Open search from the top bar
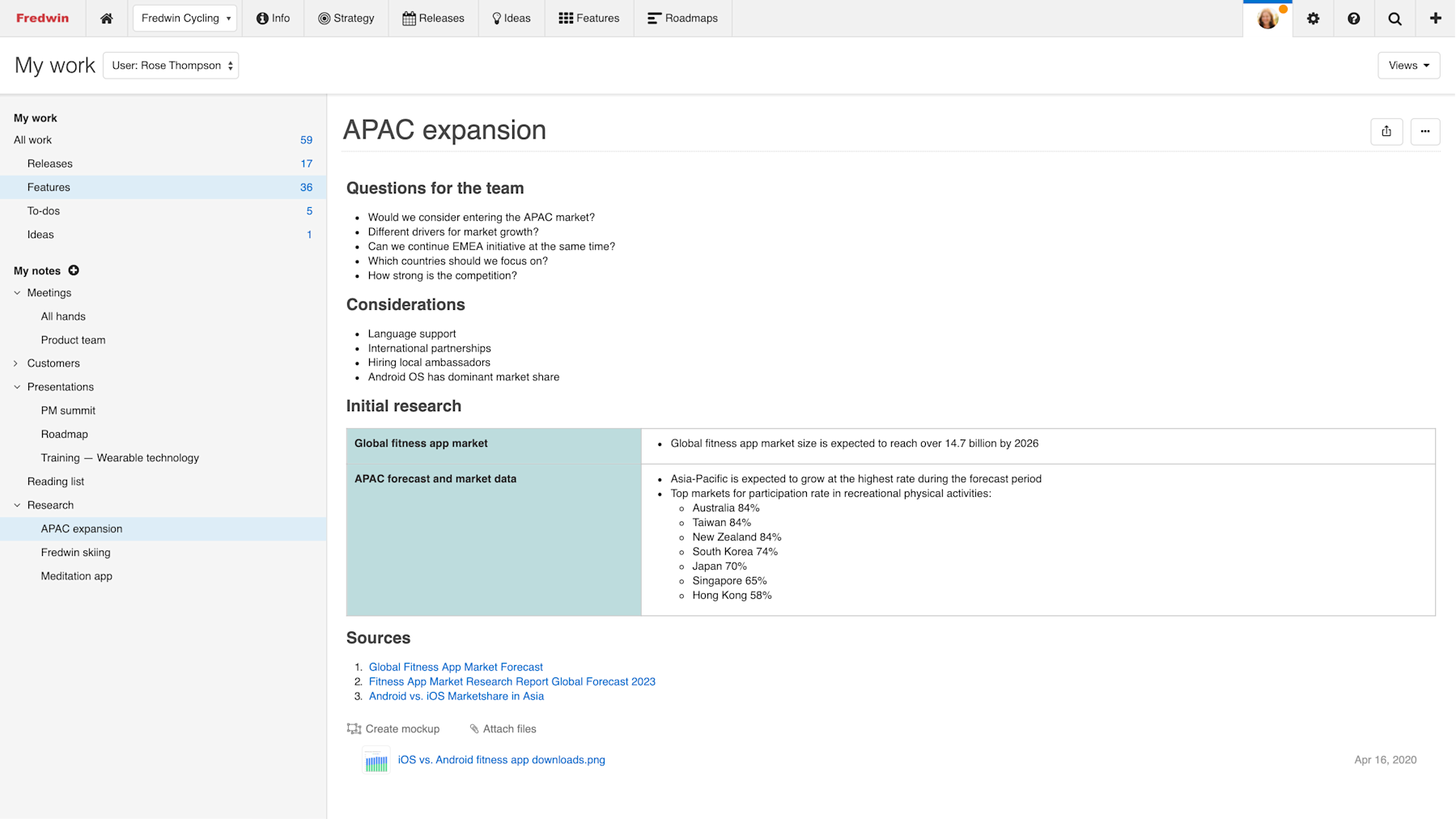The height and width of the screenshot is (819, 1456). coord(1394,18)
